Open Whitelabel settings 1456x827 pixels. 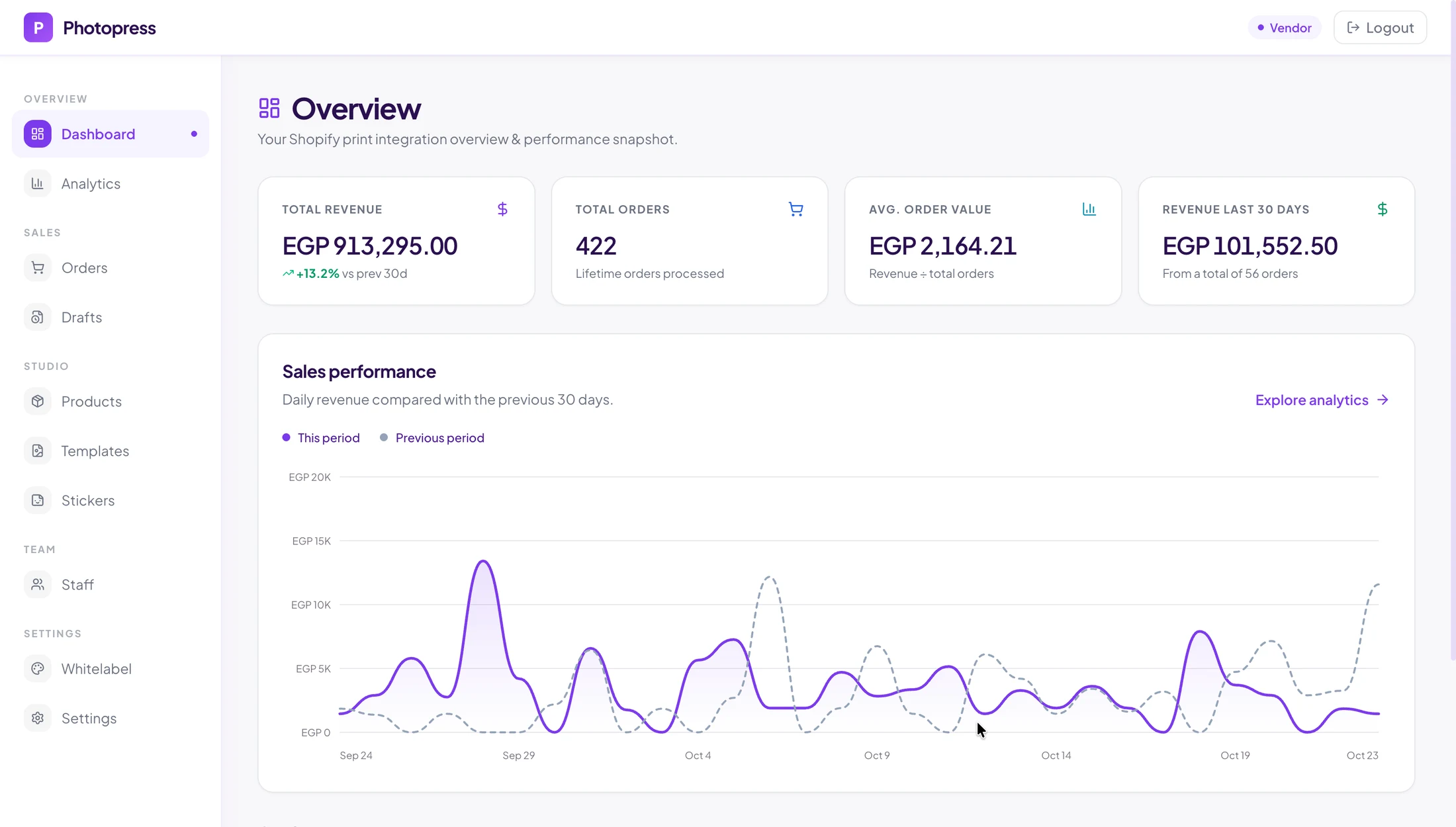(111, 668)
